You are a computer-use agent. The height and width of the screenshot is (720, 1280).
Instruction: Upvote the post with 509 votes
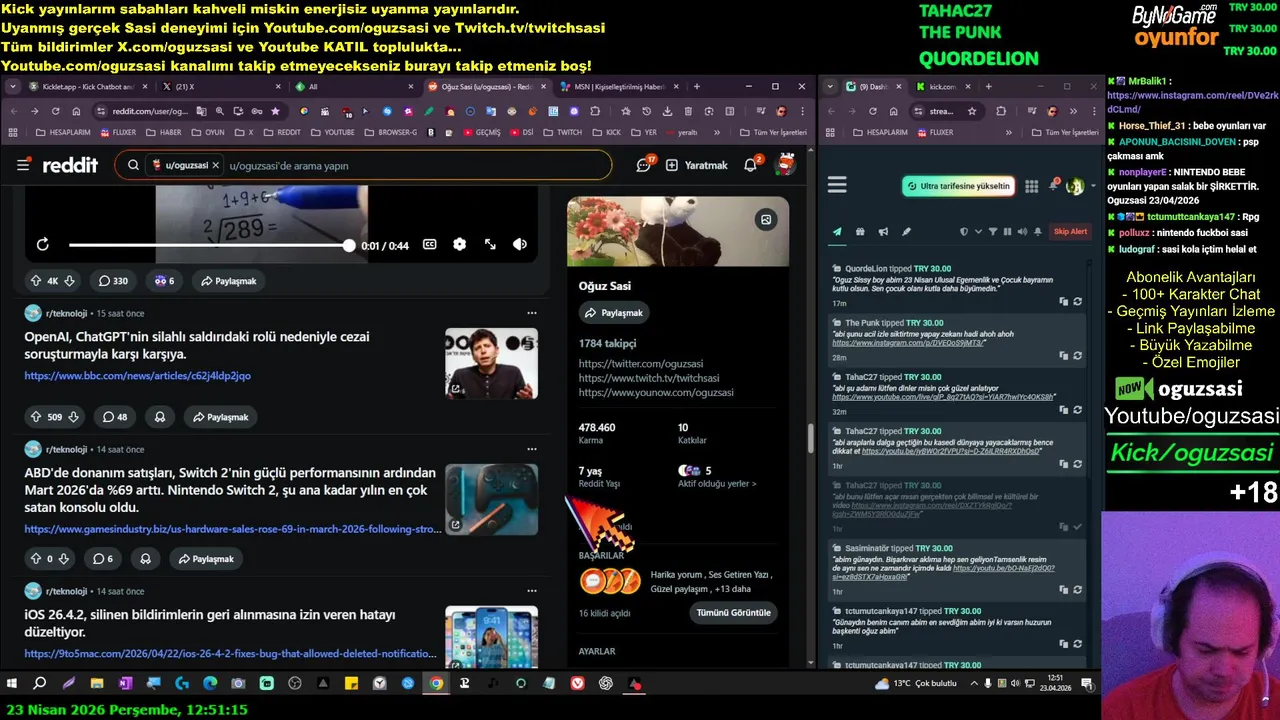[36, 417]
